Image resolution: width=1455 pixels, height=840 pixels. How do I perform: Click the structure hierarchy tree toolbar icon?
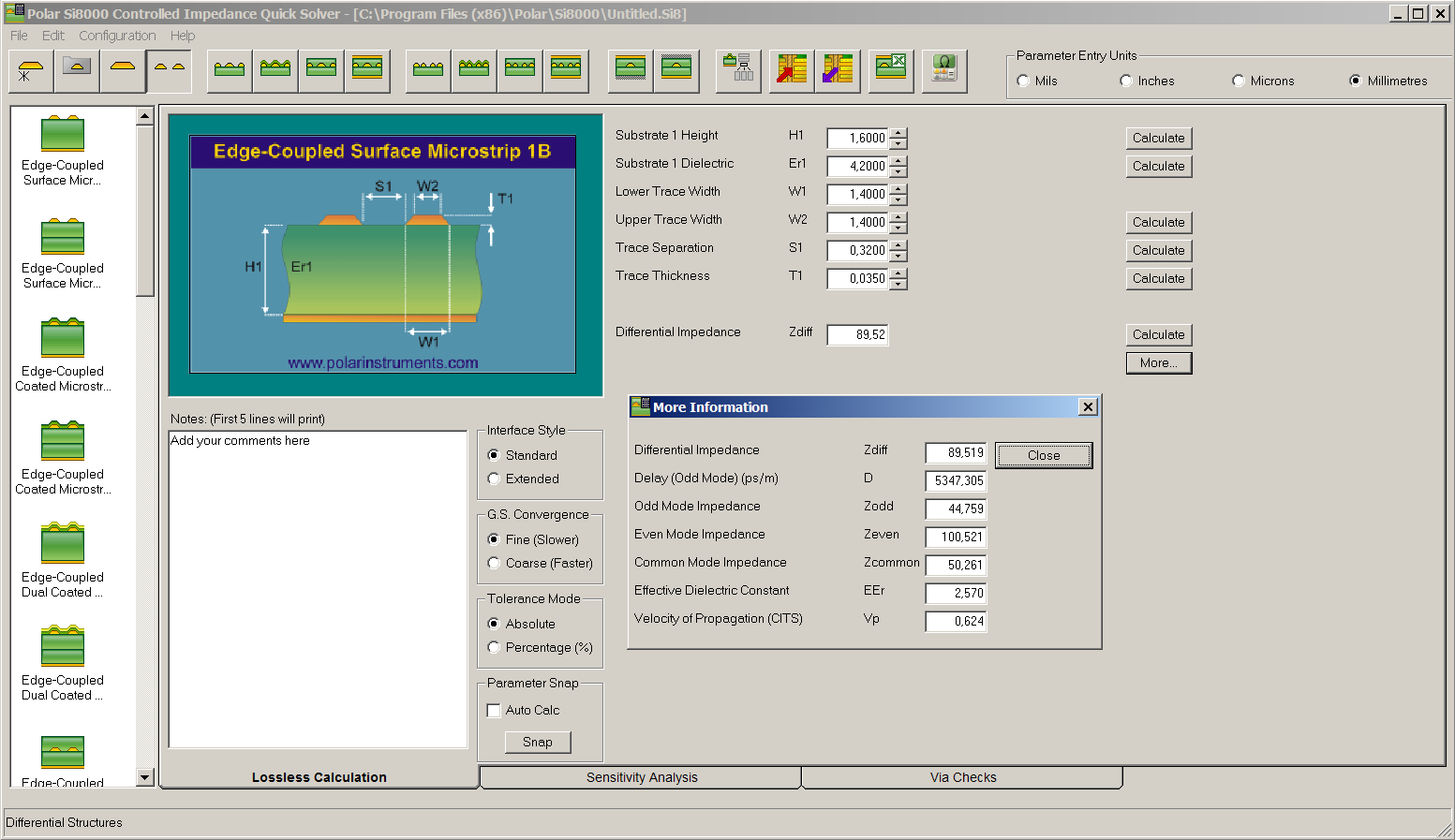738,71
